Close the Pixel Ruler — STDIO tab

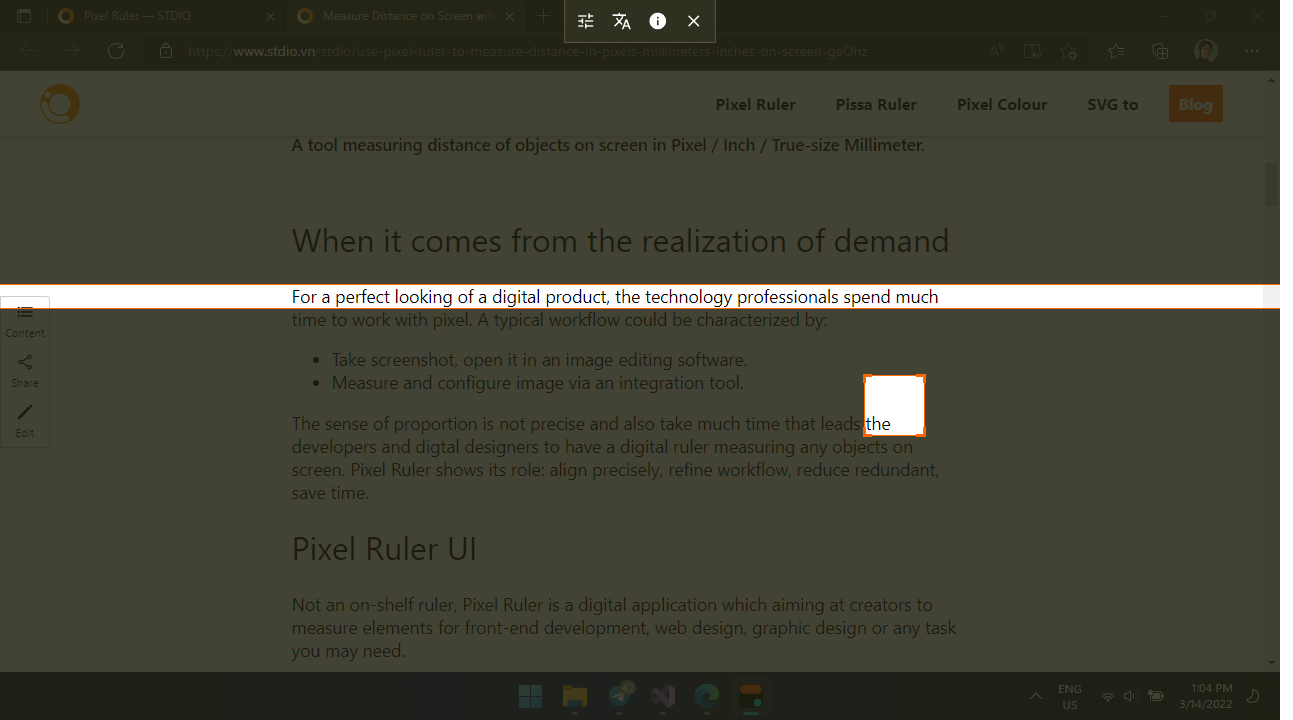(270, 16)
